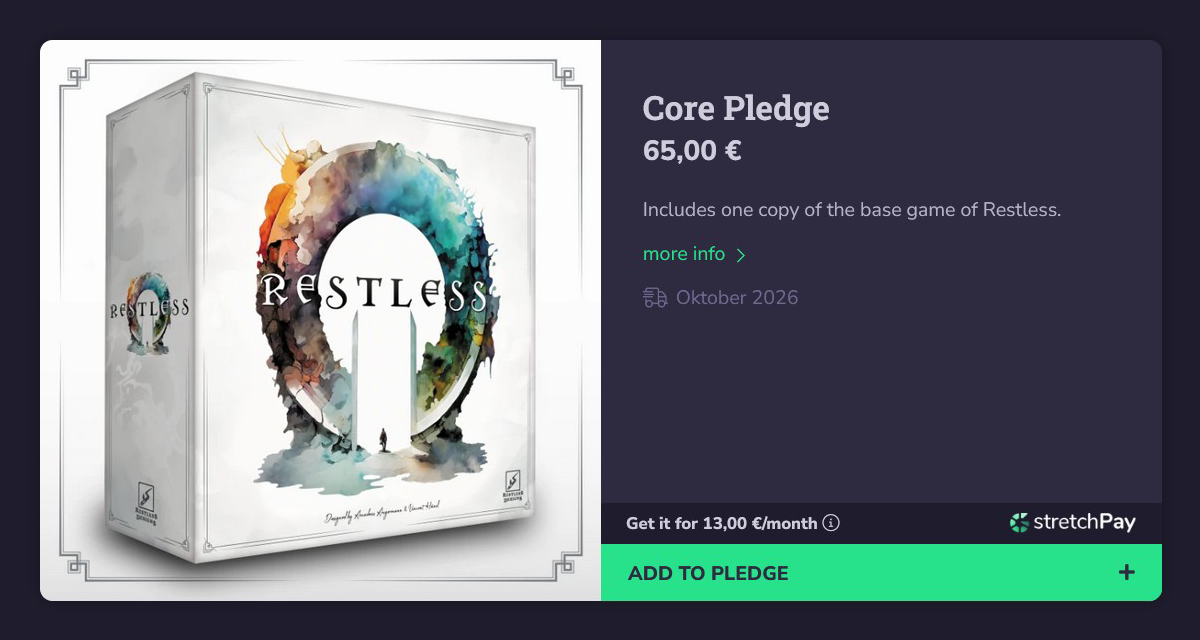Click the delivery truck icon
This screenshot has height=640, width=1200.
coord(655,297)
